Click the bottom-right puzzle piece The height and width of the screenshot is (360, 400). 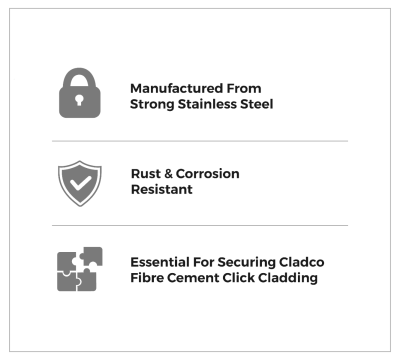pos(87,279)
